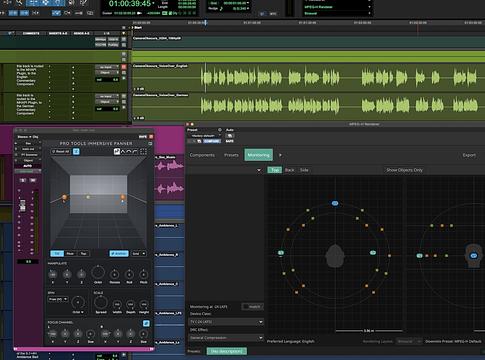Click the left orange speaker object in panner room
485x360 pixels.
click(x=64, y=197)
